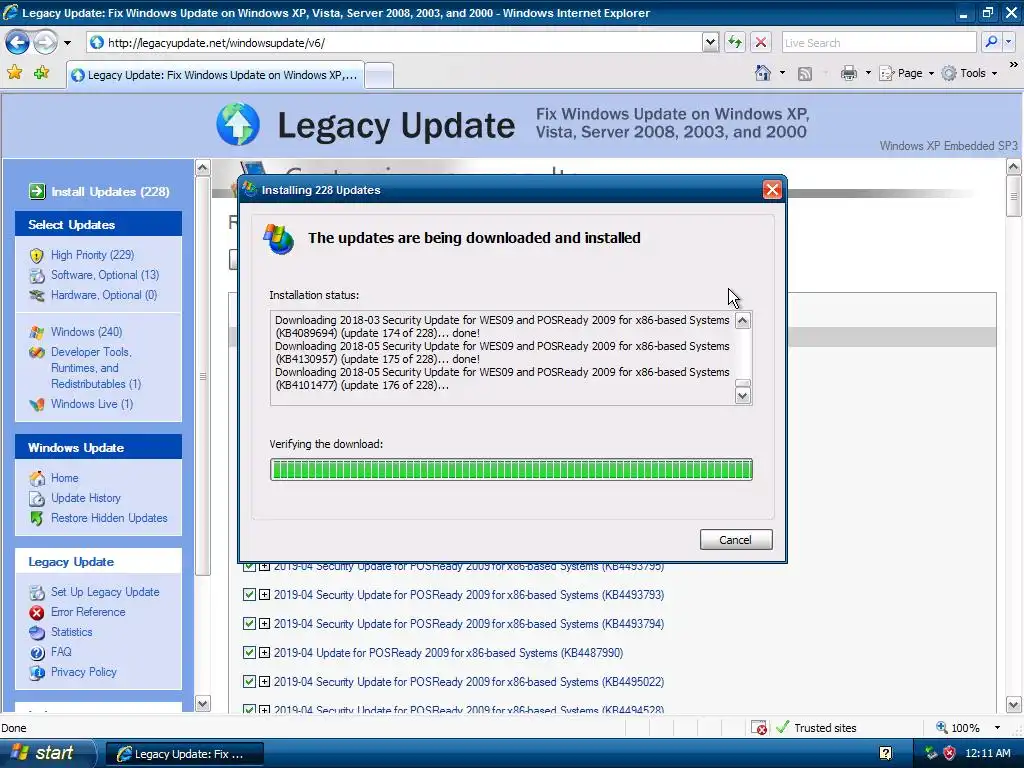Click the Print icon
Screen dimensions: 1024x768
coord(848,73)
